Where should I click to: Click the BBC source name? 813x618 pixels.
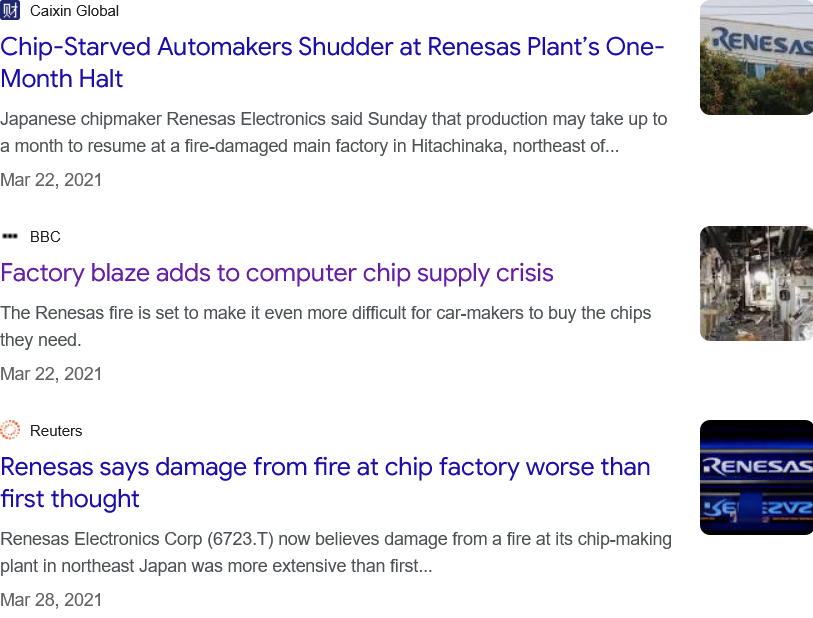pos(45,236)
